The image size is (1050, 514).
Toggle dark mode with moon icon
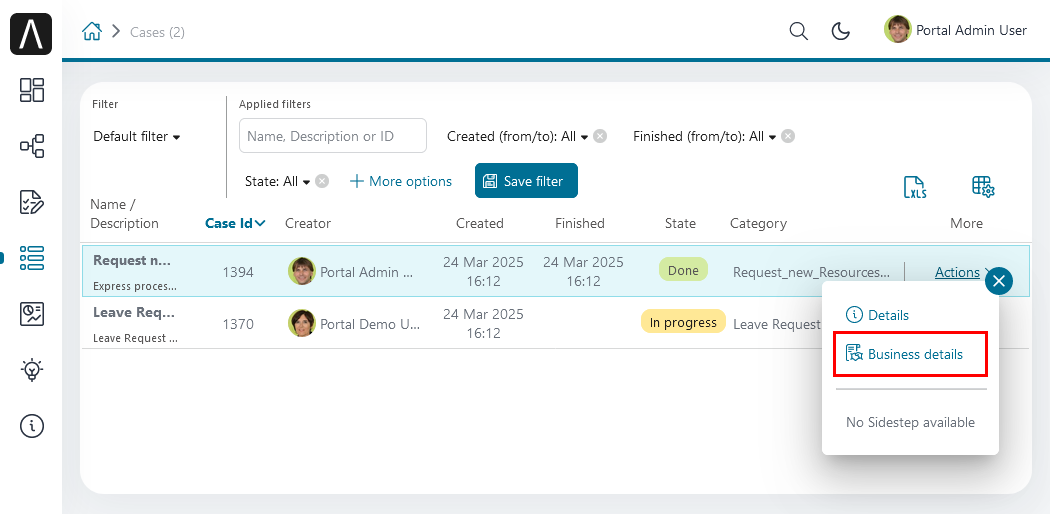pos(840,31)
